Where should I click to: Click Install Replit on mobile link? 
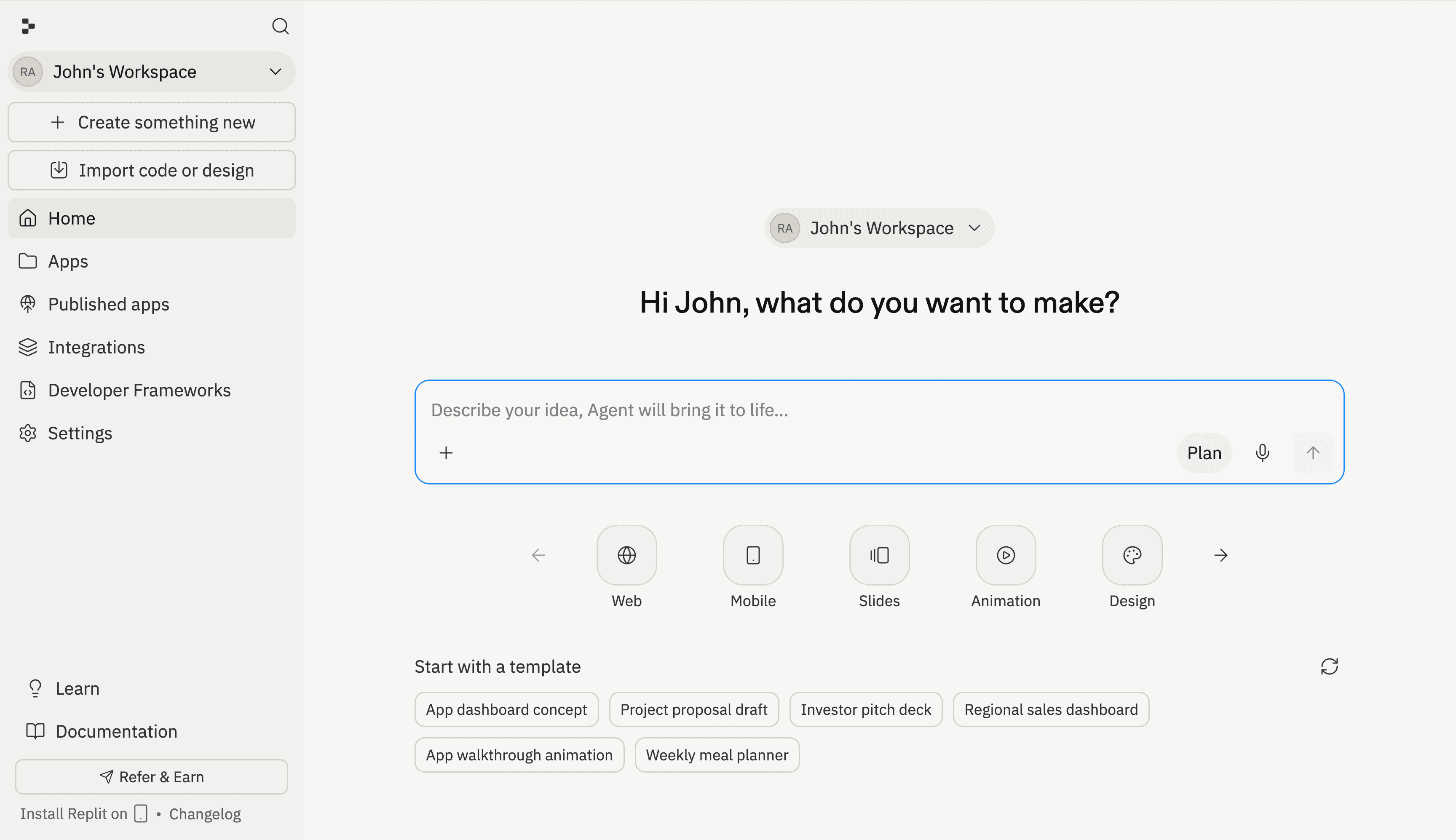84,813
